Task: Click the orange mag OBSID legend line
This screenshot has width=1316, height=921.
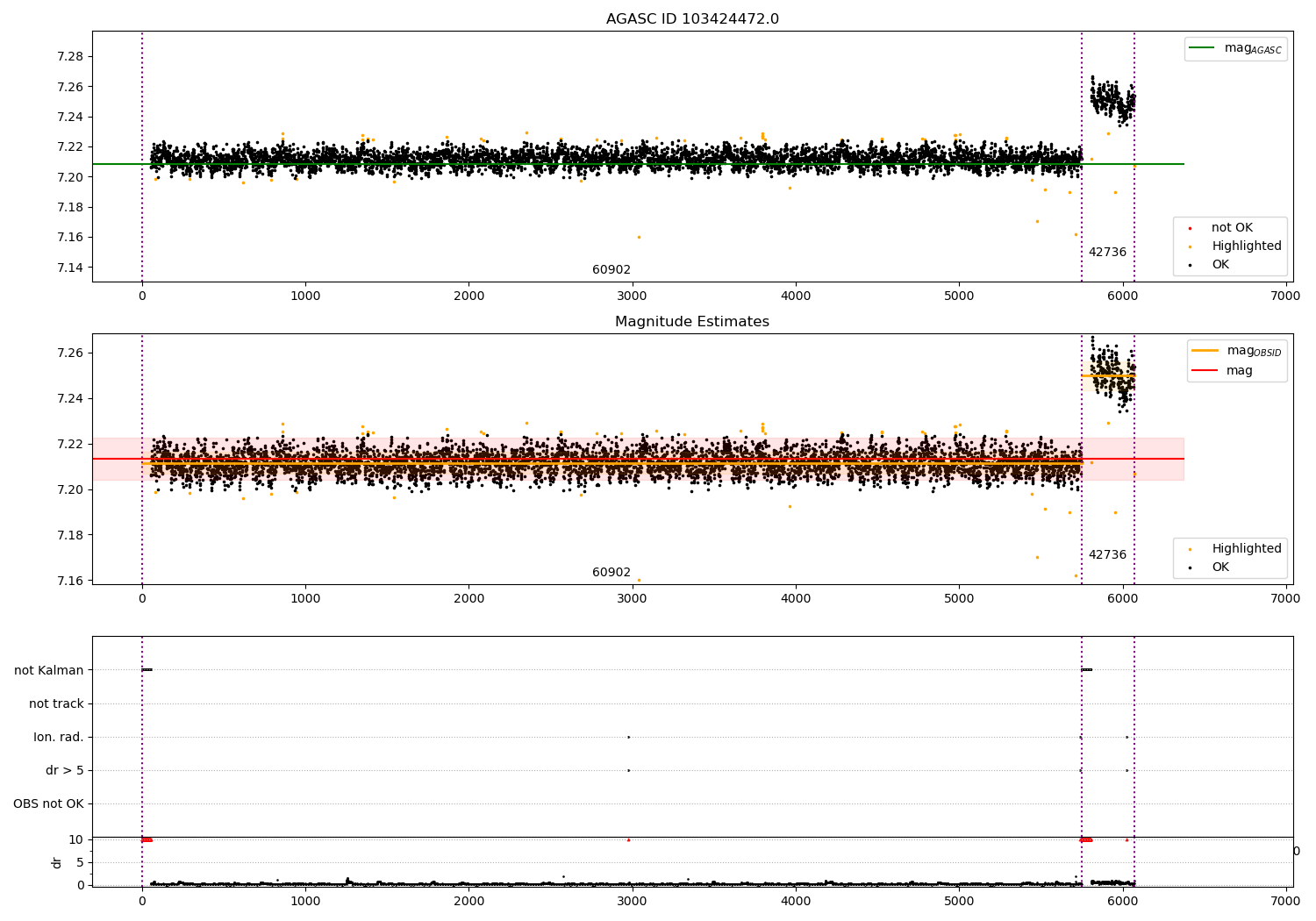Action: click(1205, 351)
